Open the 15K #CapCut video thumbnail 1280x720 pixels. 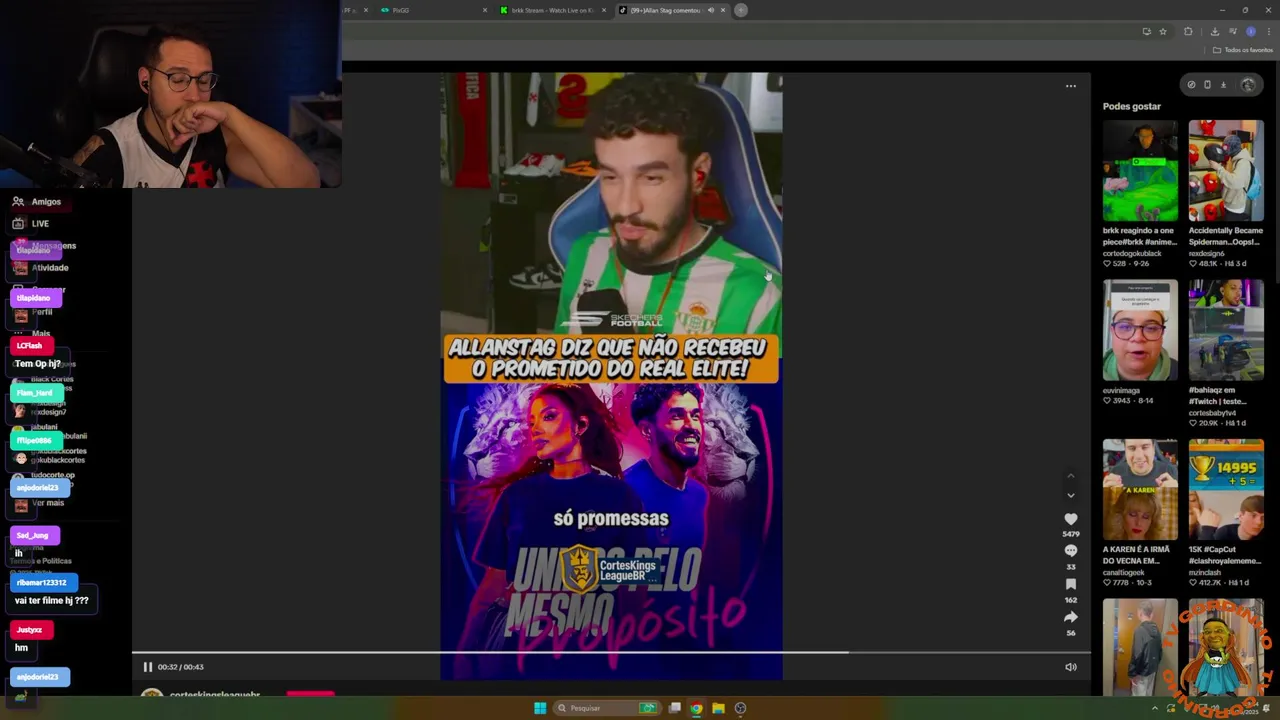pyautogui.click(x=1226, y=490)
